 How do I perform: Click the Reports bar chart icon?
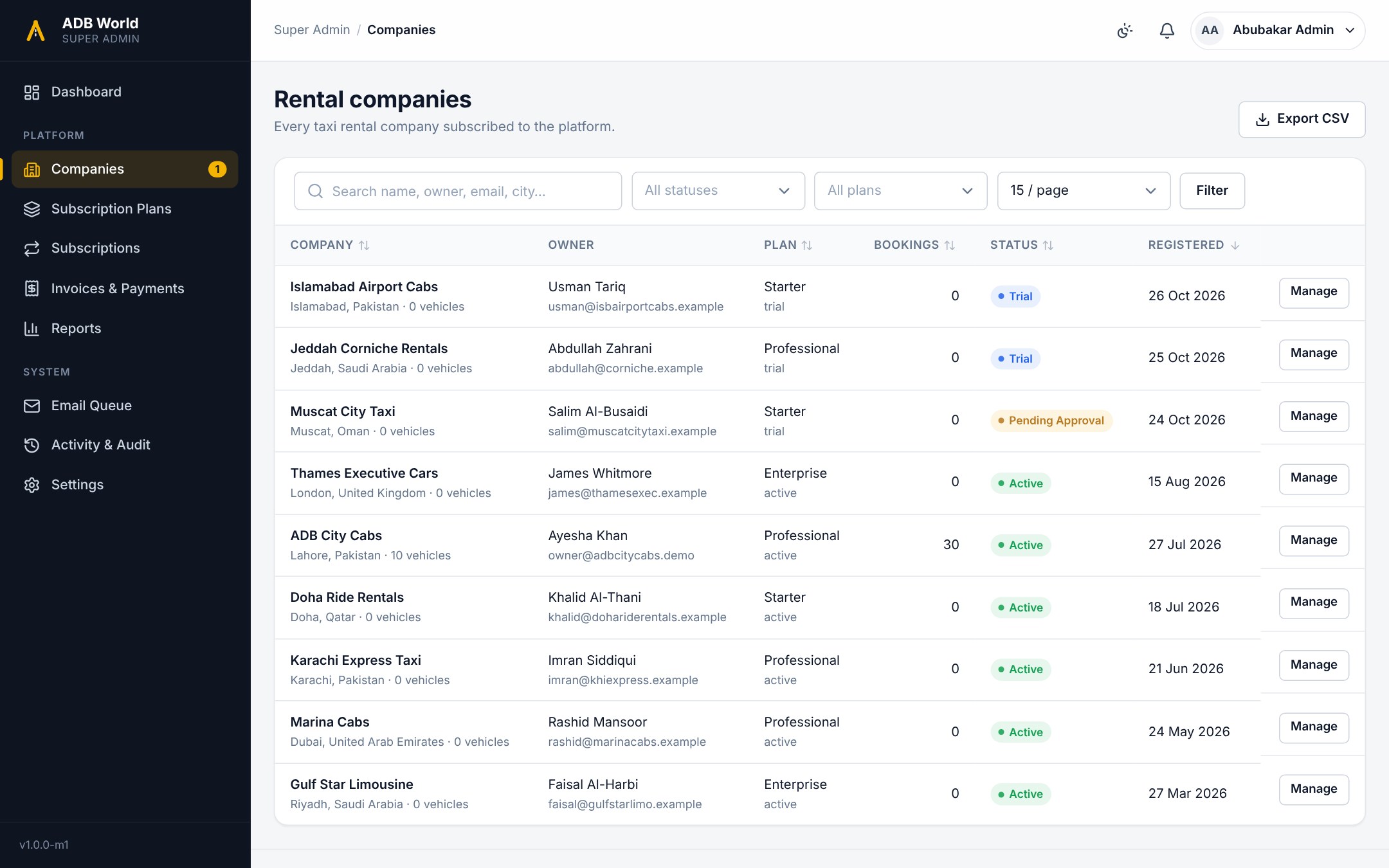pos(32,329)
